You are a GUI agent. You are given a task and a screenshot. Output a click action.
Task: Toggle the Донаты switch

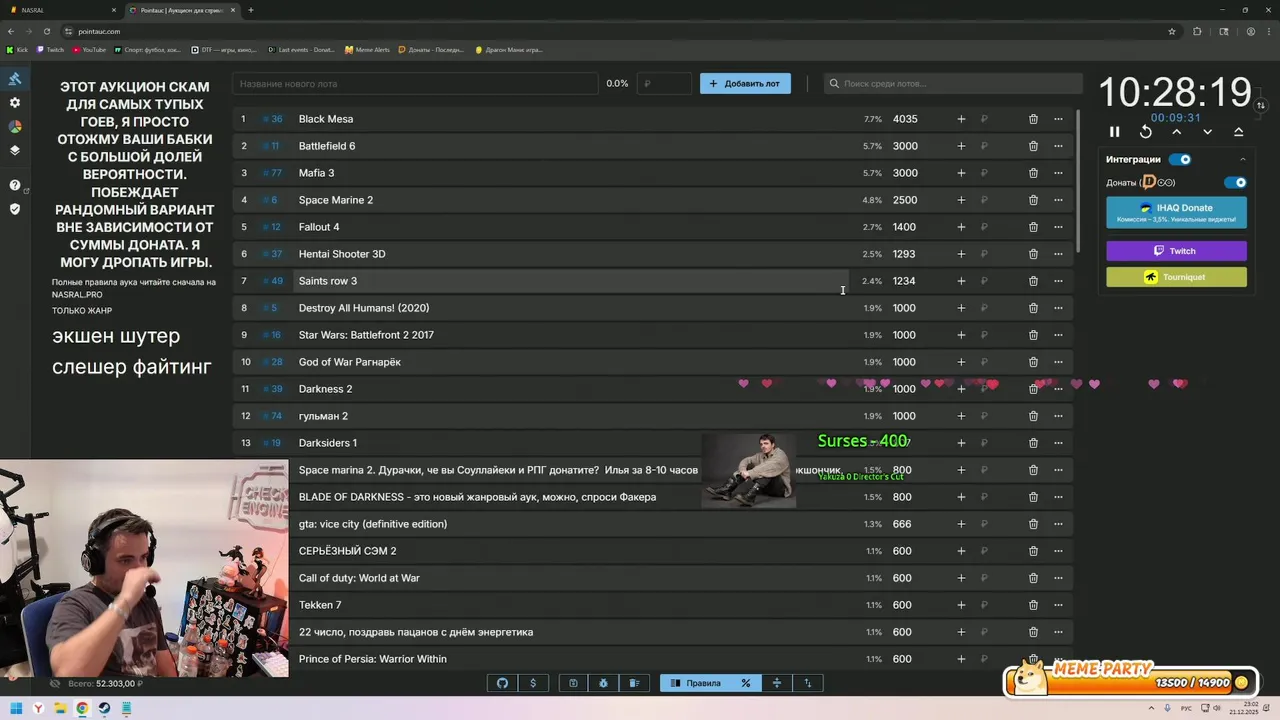tap(1236, 183)
